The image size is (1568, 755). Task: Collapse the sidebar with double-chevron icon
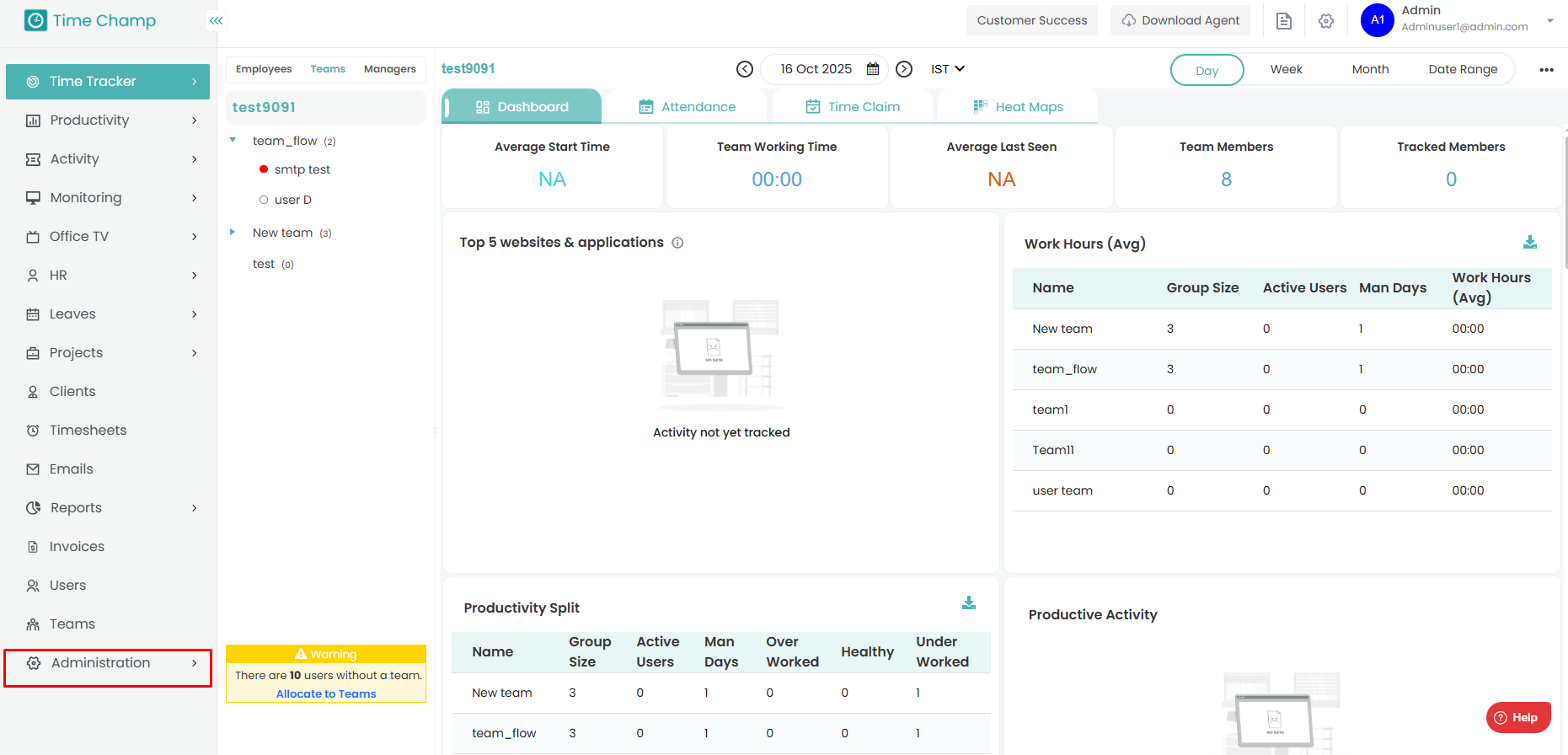coord(217,20)
